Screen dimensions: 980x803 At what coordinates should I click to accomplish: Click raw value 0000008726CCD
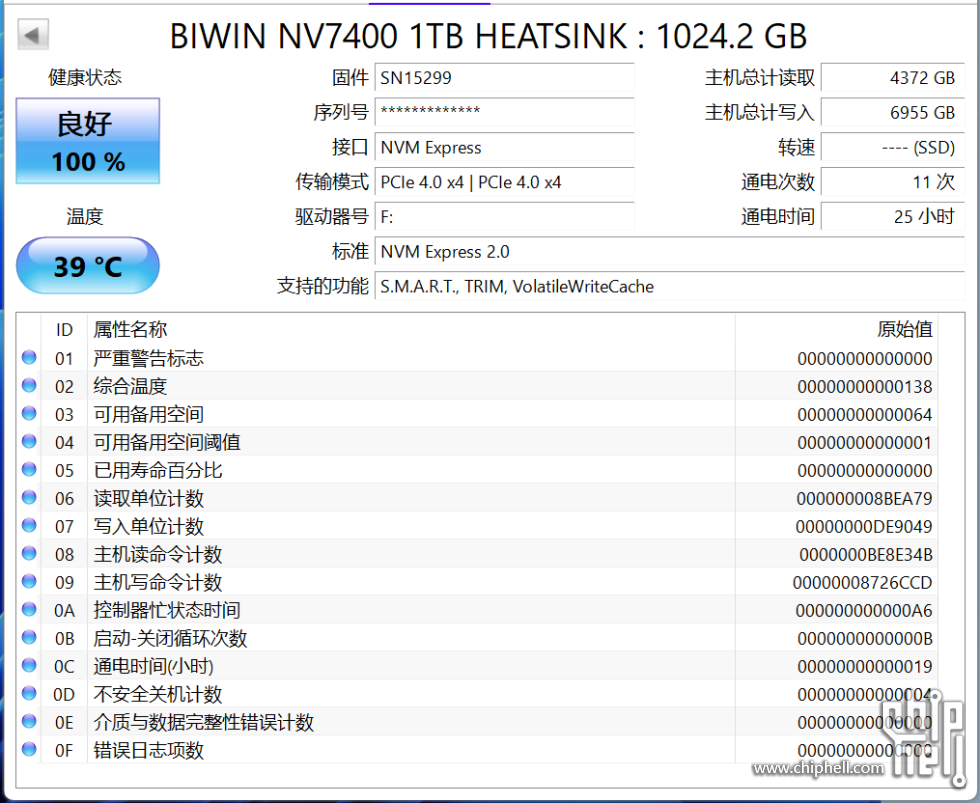[x=862, y=583]
